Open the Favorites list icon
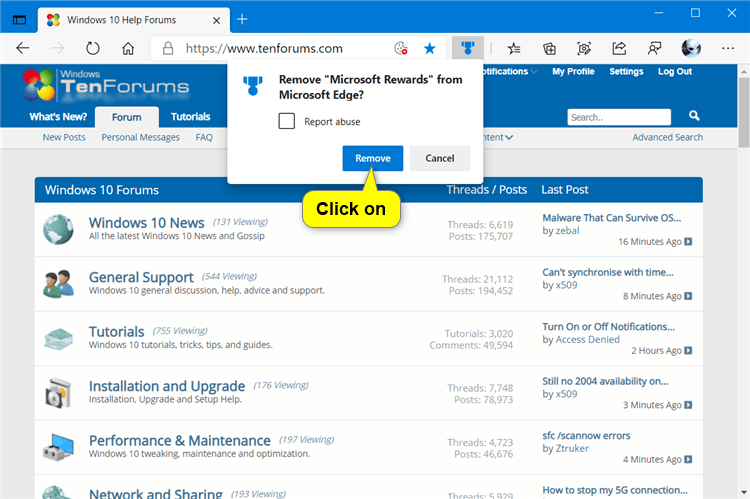750x499 pixels. [514, 48]
